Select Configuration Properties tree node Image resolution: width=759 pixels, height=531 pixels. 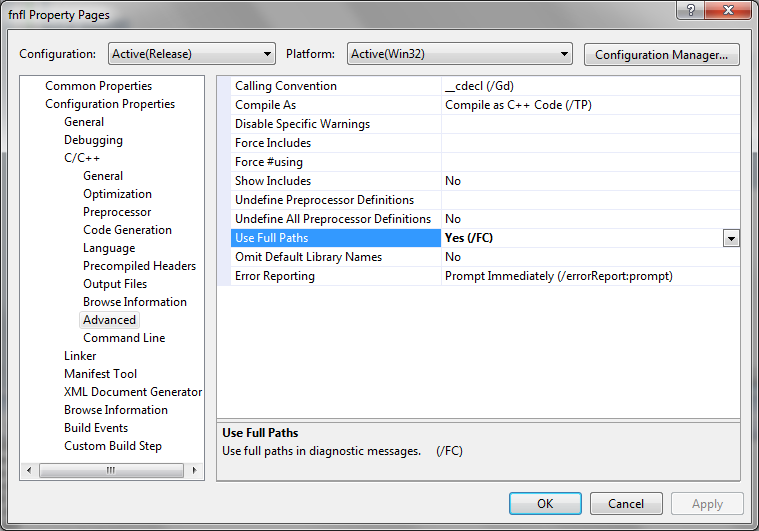(110, 104)
